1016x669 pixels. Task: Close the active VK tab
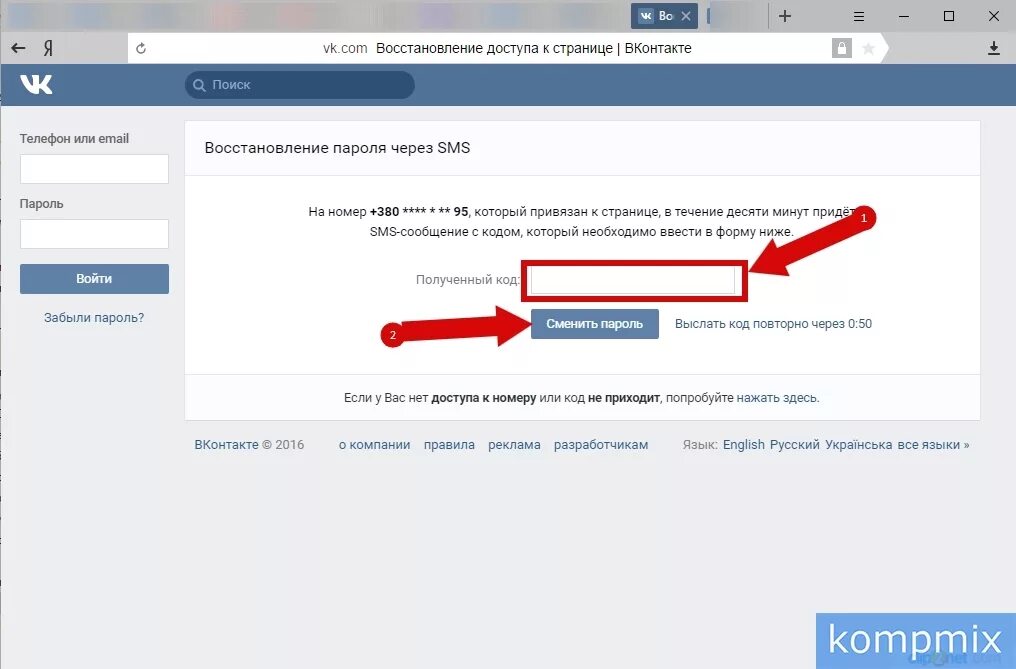(x=686, y=16)
